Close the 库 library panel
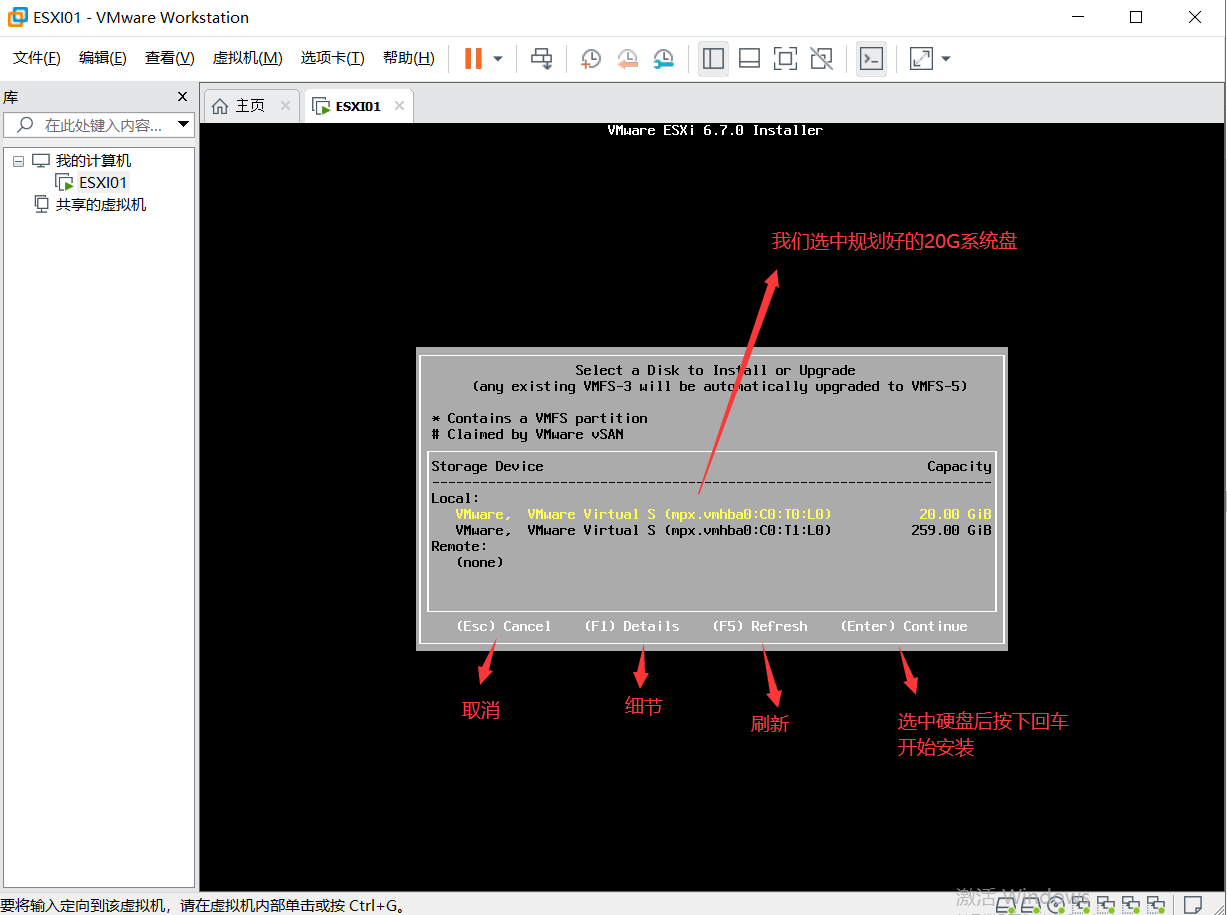Viewport: 1227px width, 915px height. 182,97
